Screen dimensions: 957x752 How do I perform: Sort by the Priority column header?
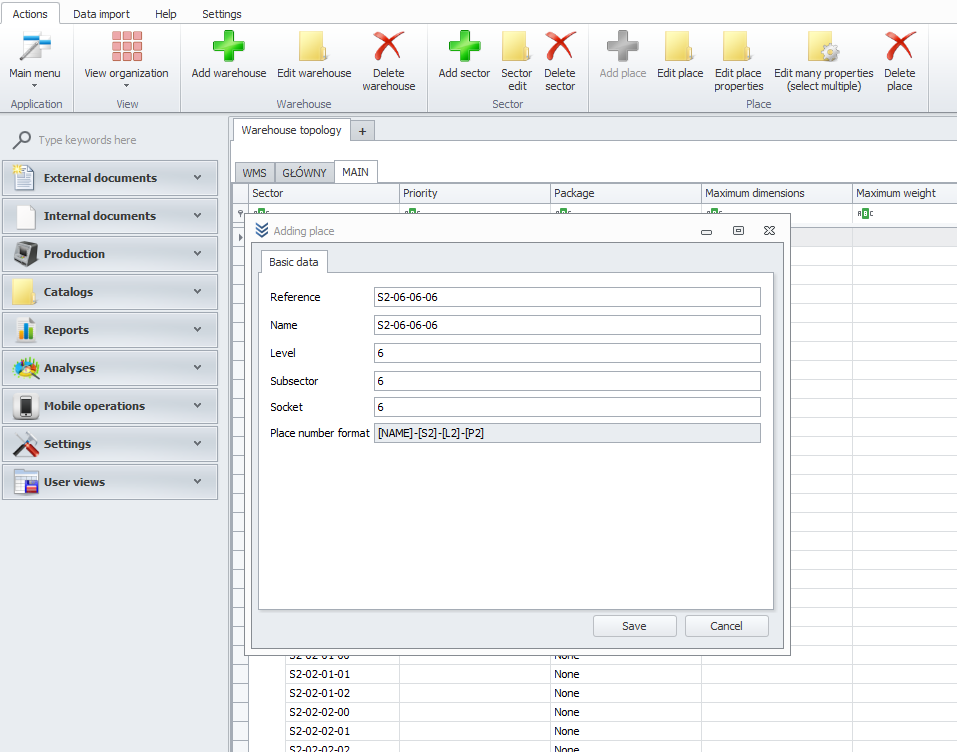[x=475, y=193]
